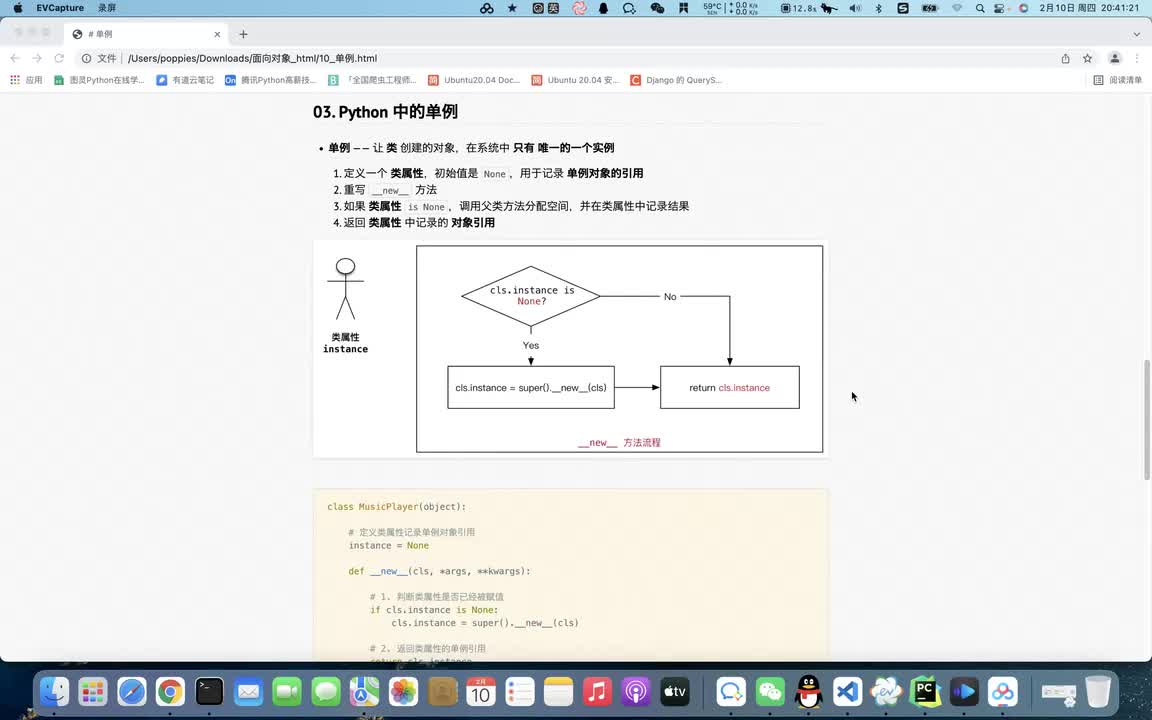Reload the current page

pyautogui.click(x=59, y=58)
